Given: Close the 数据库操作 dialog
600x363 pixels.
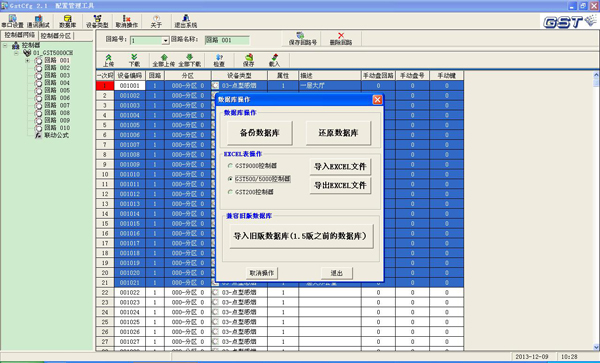Looking at the screenshot, I should point(377,100).
